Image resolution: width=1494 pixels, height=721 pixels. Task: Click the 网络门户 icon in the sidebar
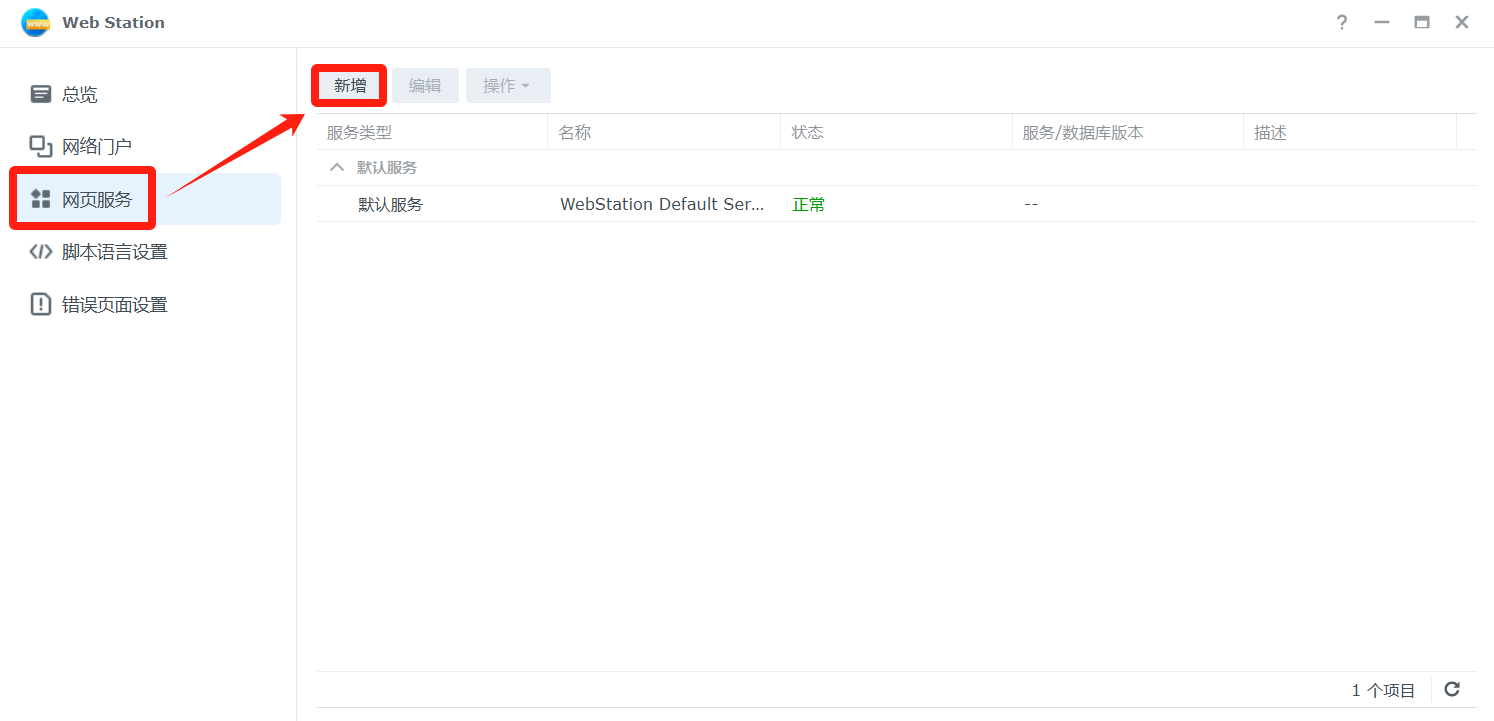tap(41, 147)
